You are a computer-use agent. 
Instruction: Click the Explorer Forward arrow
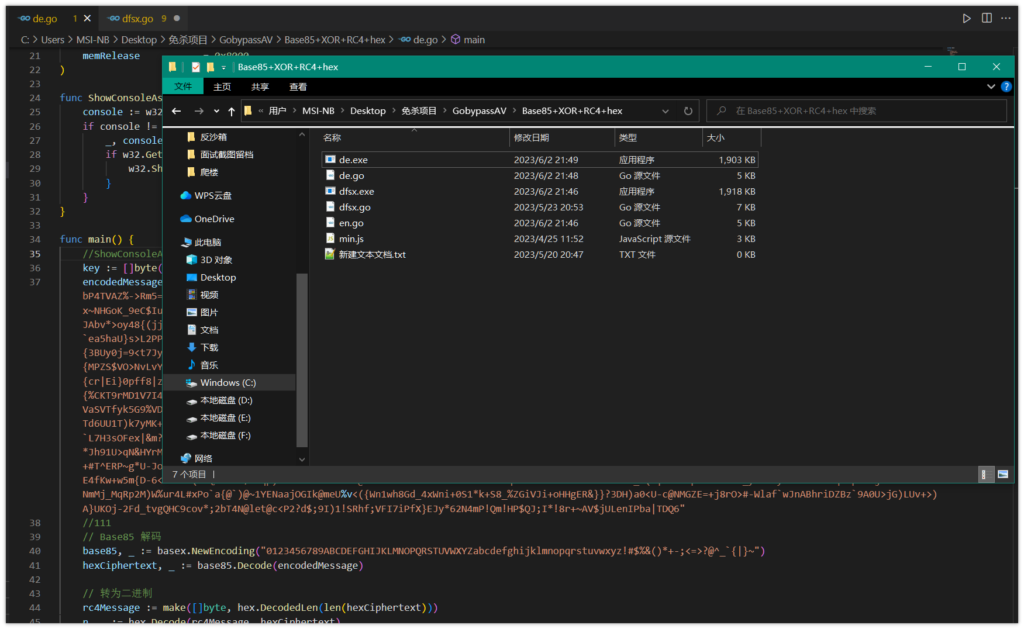click(199, 111)
